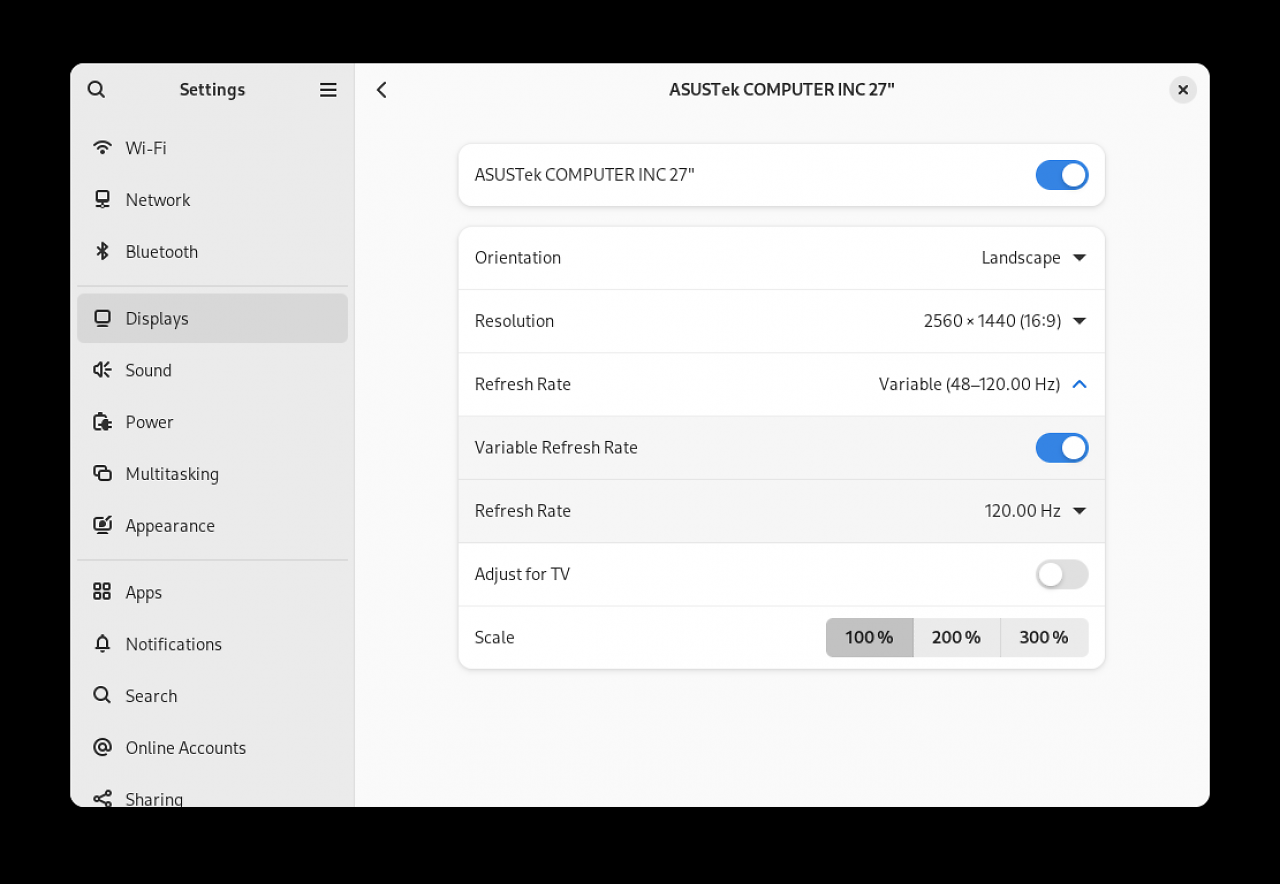Select the Wi-Fi settings panel
The width and height of the screenshot is (1280, 884).
pos(212,148)
